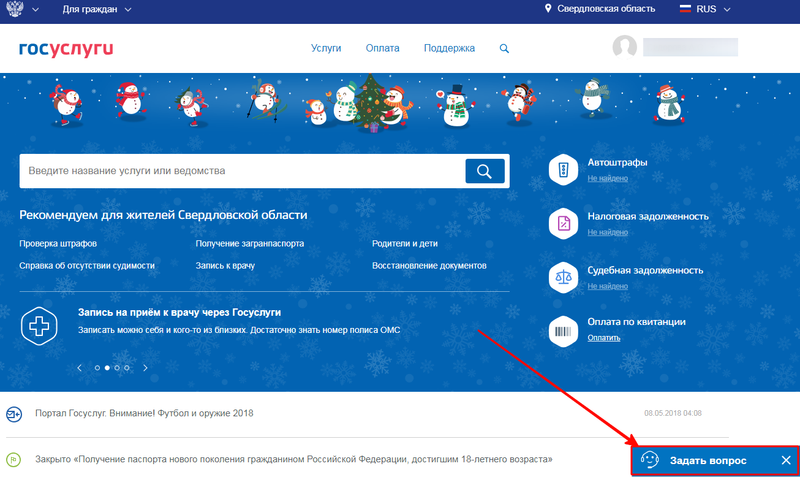Expand the chevron beside the coat of arms
Viewport: 800px width, 477px height.
(35, 9)
